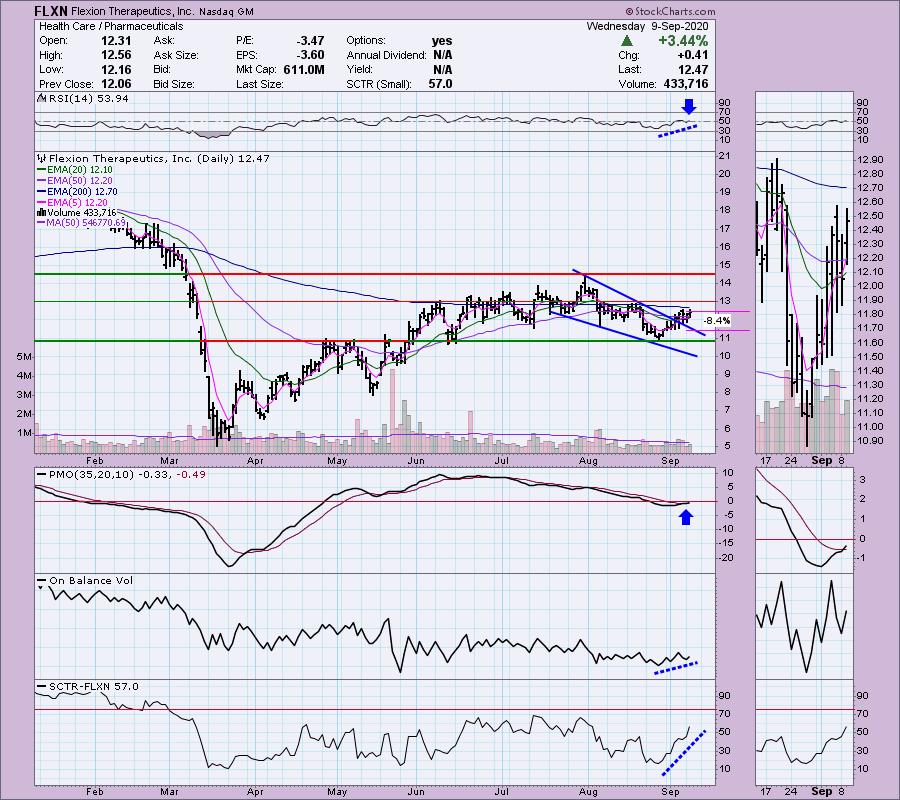Click the +3.44% percent change
The image size is (900, 800).
[683, 41]
